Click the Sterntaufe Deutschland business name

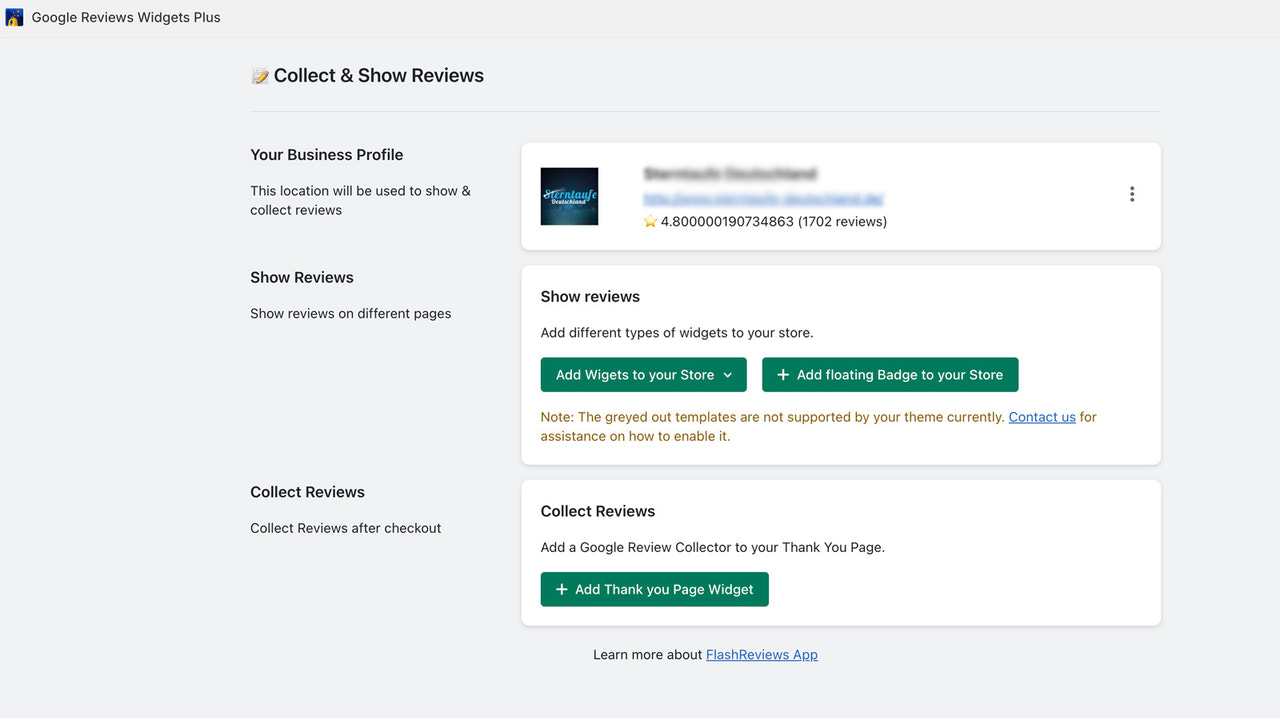729,173
